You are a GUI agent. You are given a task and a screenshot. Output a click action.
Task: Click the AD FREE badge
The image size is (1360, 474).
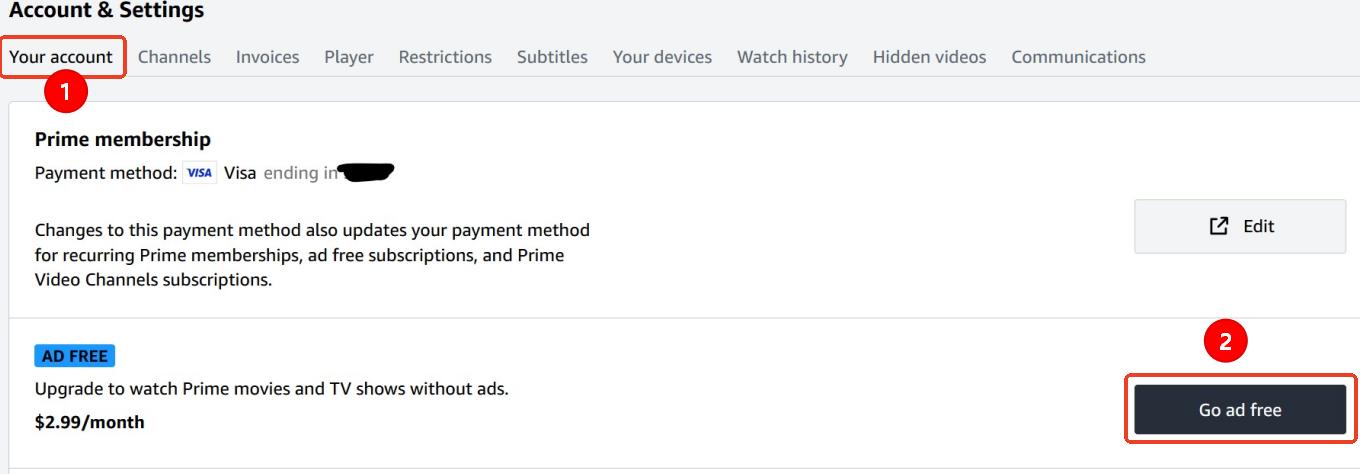(x=75, y=356)
